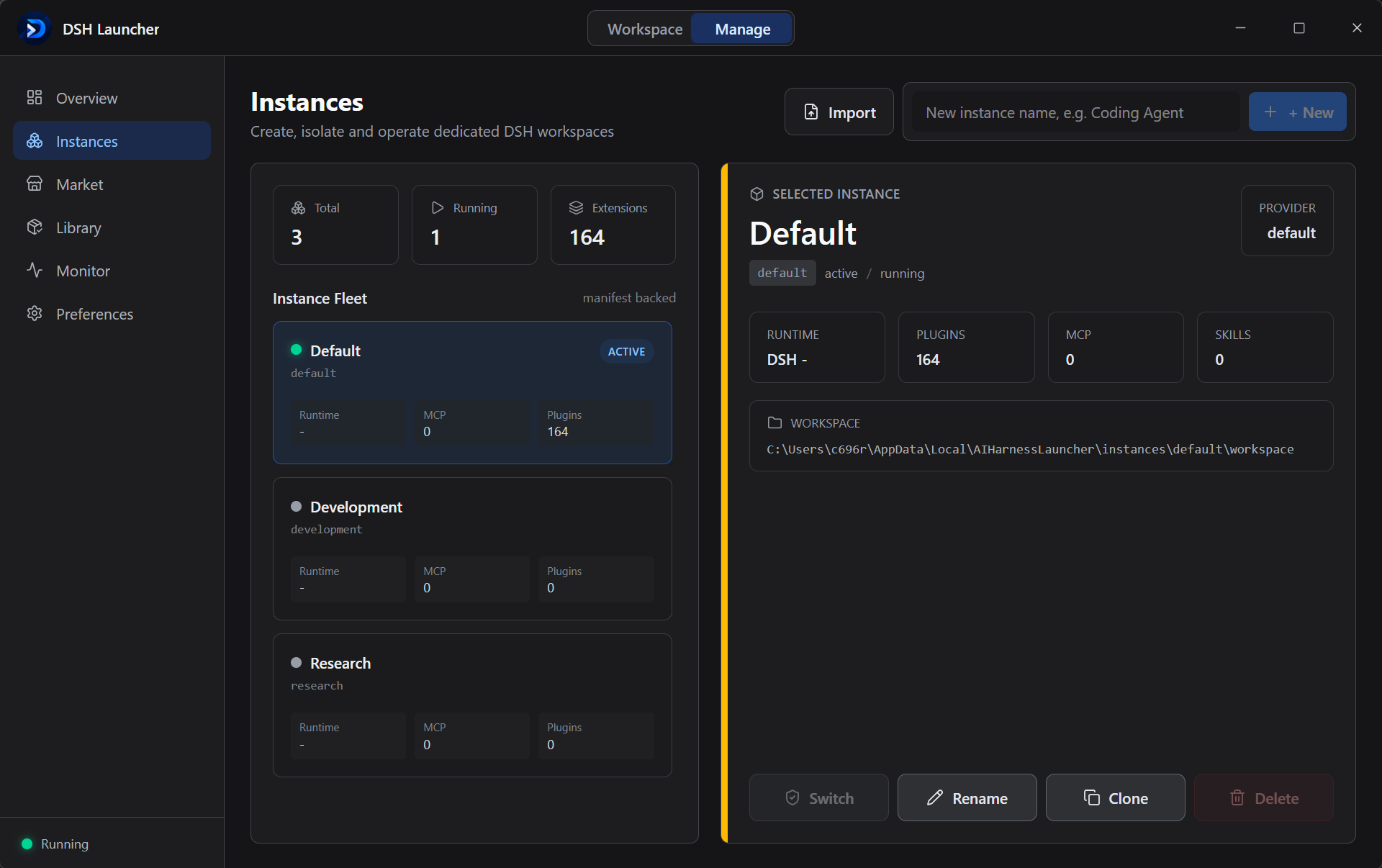Click the shield icon on Switch button

[792, 797]
